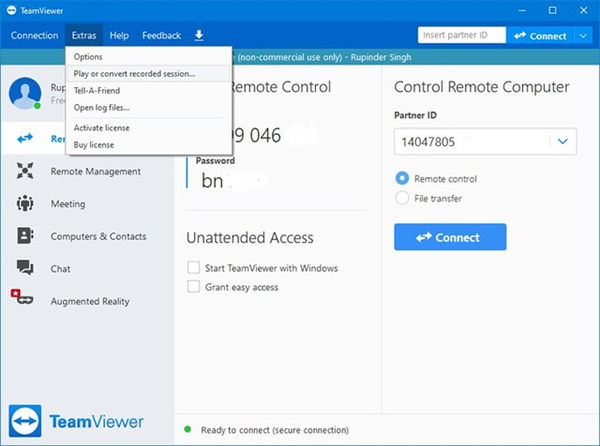Click the download arrow icon in menu bar
Screen dimensions: 600x446
(199, 36)
